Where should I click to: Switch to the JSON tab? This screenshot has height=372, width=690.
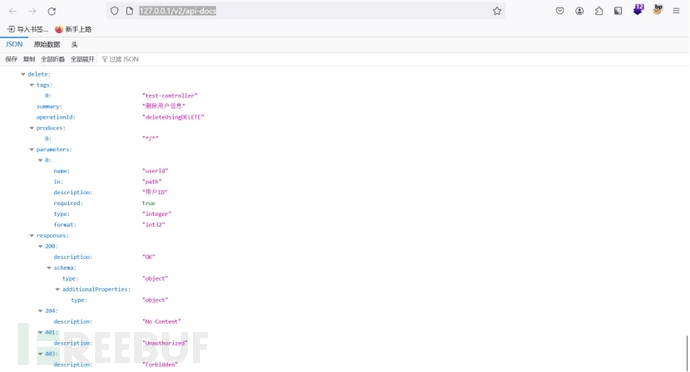coord(14,44)
